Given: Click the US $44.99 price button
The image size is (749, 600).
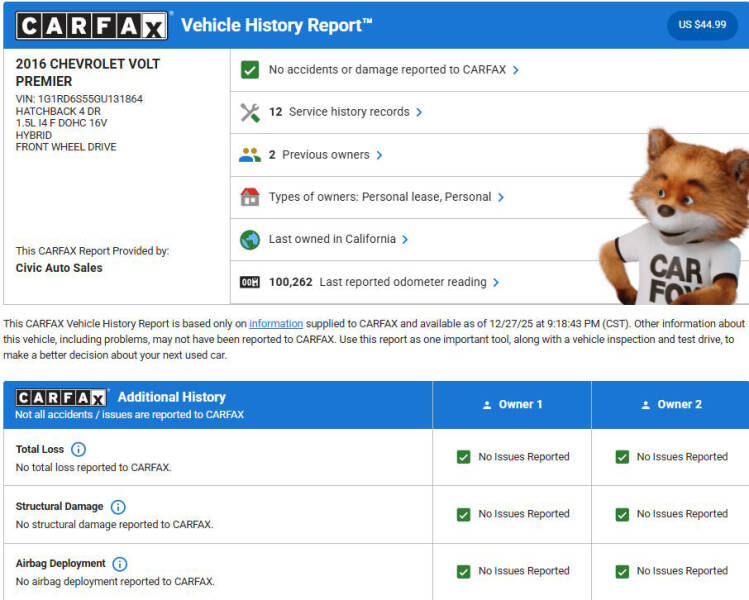Looking at the screenshot, I should pyautogui.click(x=702, y=25).
